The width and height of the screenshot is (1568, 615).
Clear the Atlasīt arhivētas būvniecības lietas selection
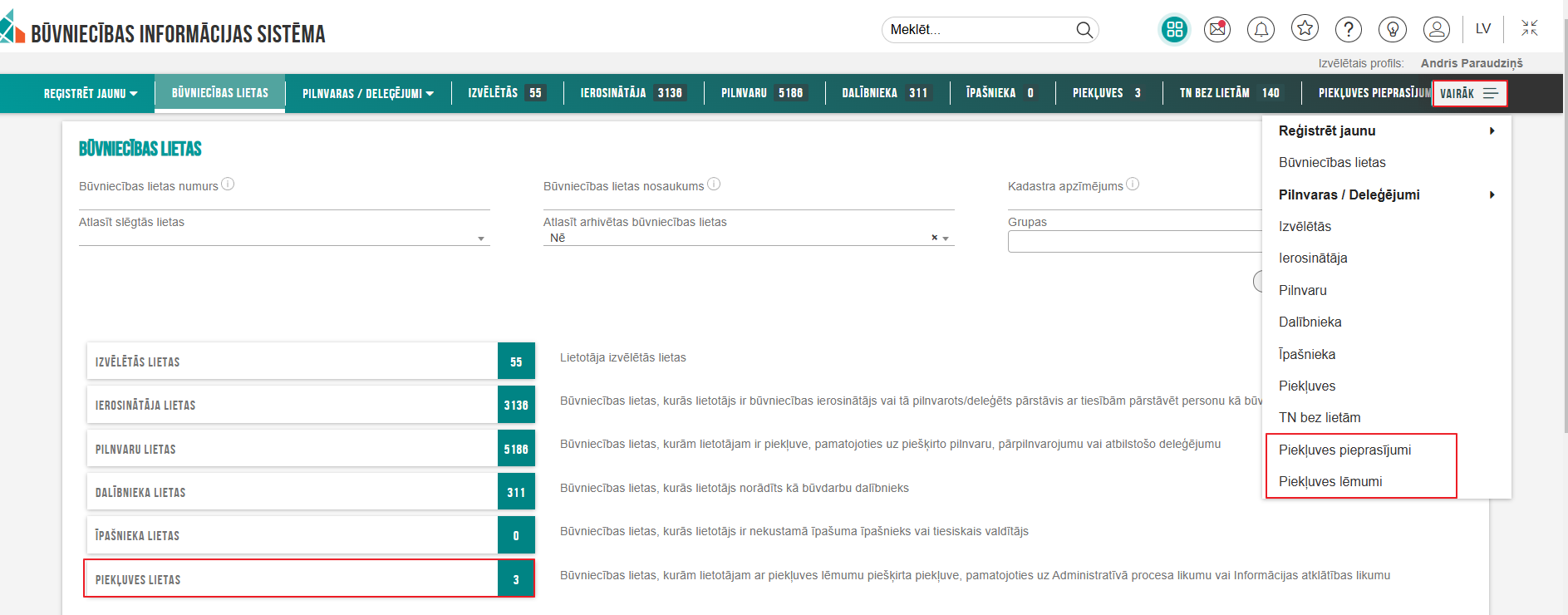(x=934, y=238)
